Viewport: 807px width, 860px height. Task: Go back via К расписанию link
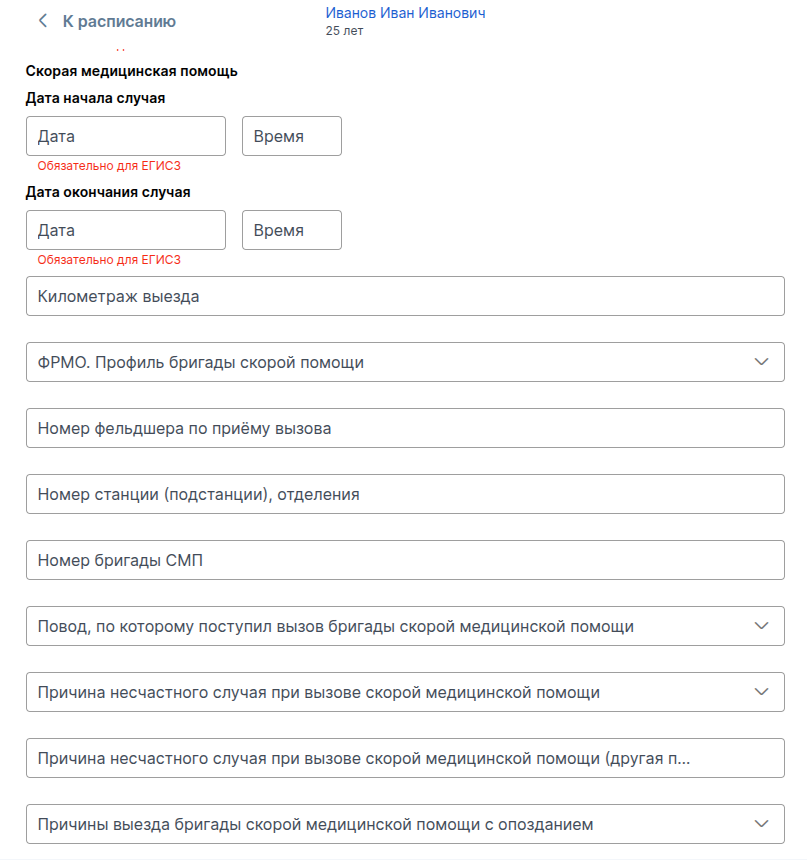point(118,21)
